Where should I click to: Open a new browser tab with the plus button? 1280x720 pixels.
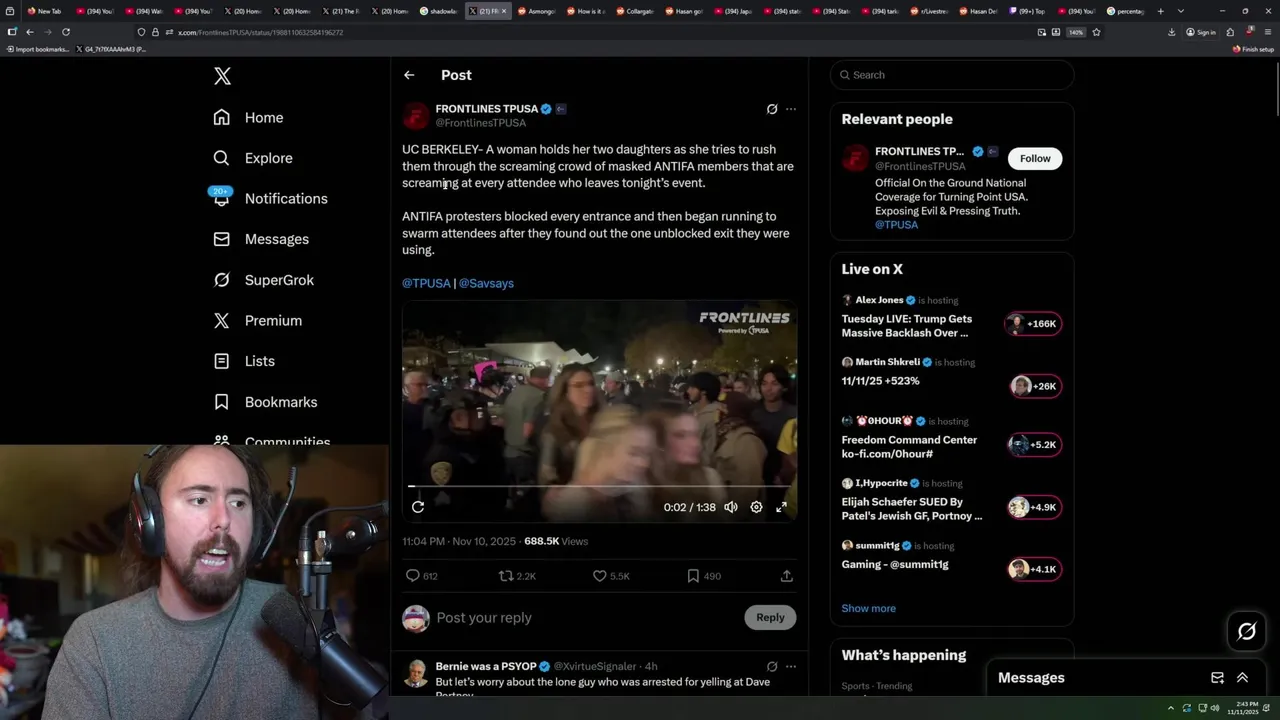[x=1160, y=11]
